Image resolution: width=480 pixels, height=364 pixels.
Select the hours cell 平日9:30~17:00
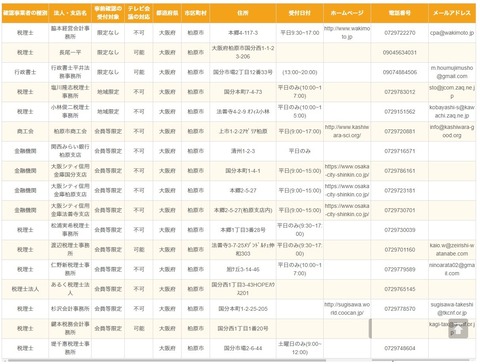300,33
